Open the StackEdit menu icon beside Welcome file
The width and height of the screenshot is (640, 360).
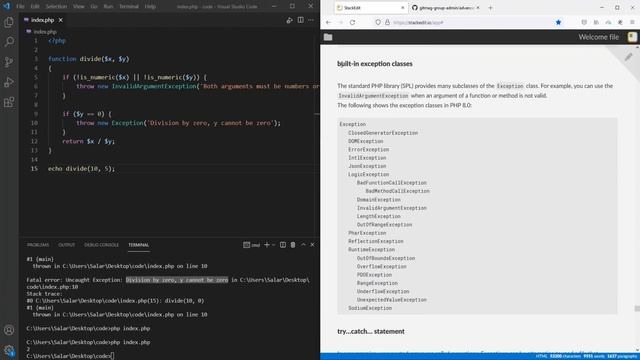point(632,37)
